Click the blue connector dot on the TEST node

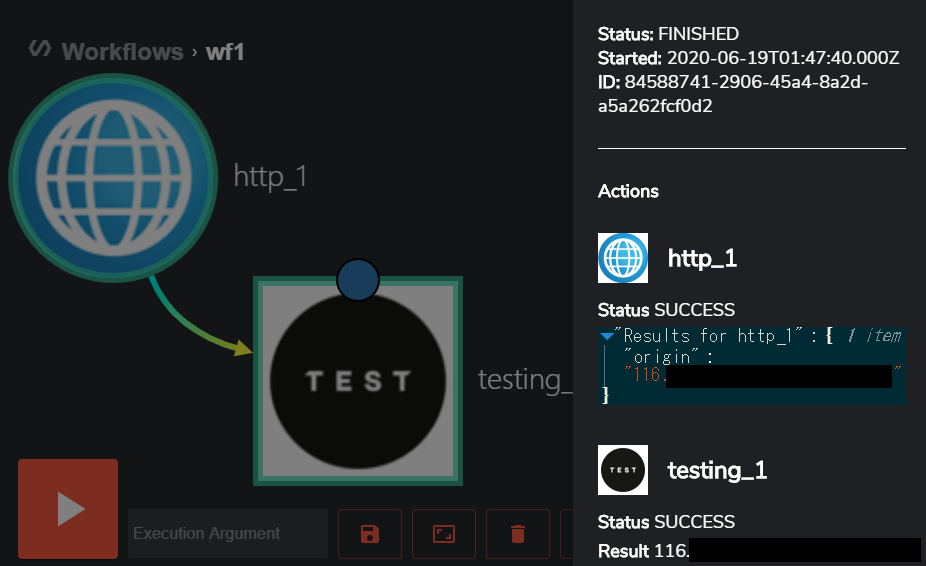358,279
